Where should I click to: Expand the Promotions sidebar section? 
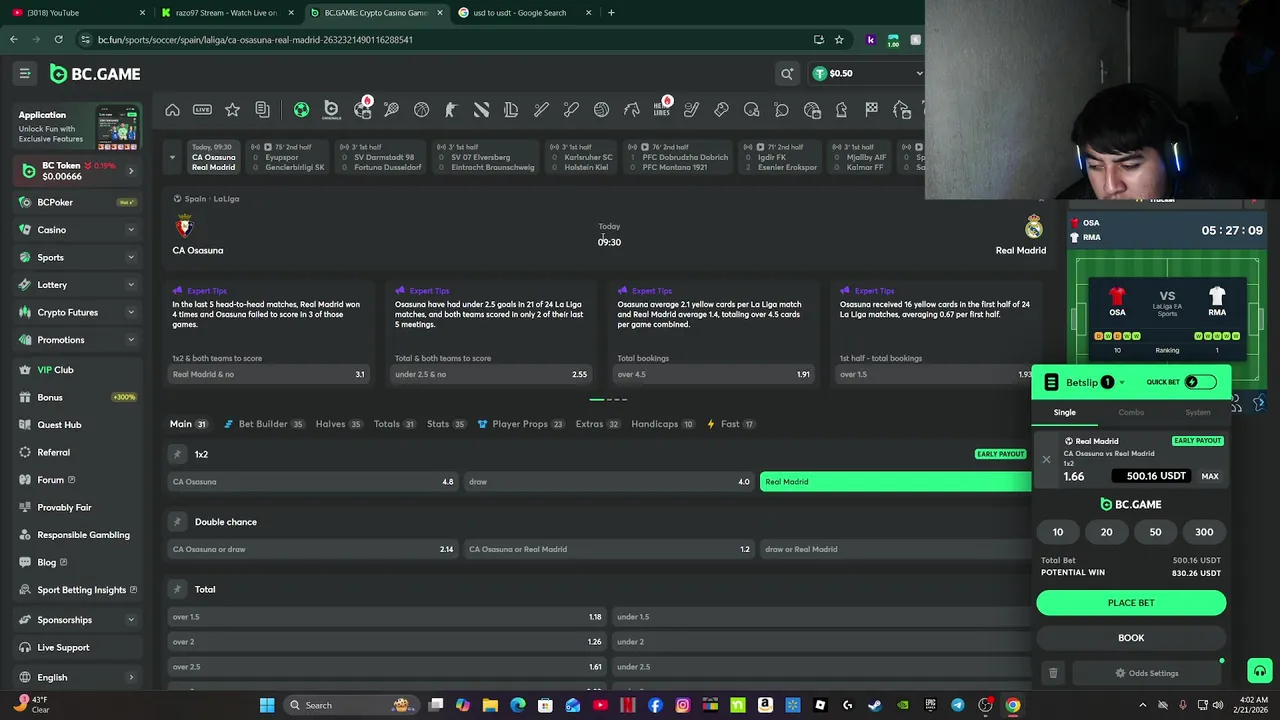pos(130,340)
